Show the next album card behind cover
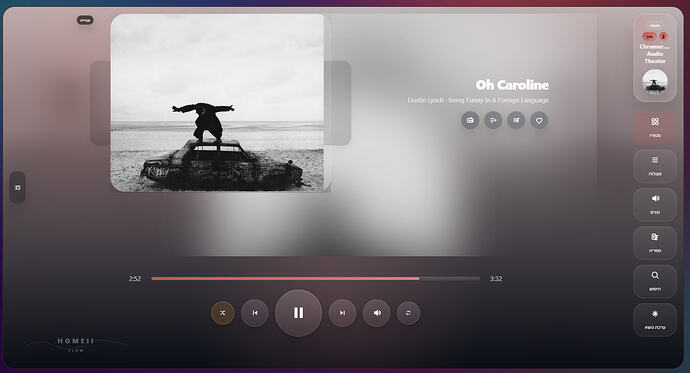 click(338, 103)
